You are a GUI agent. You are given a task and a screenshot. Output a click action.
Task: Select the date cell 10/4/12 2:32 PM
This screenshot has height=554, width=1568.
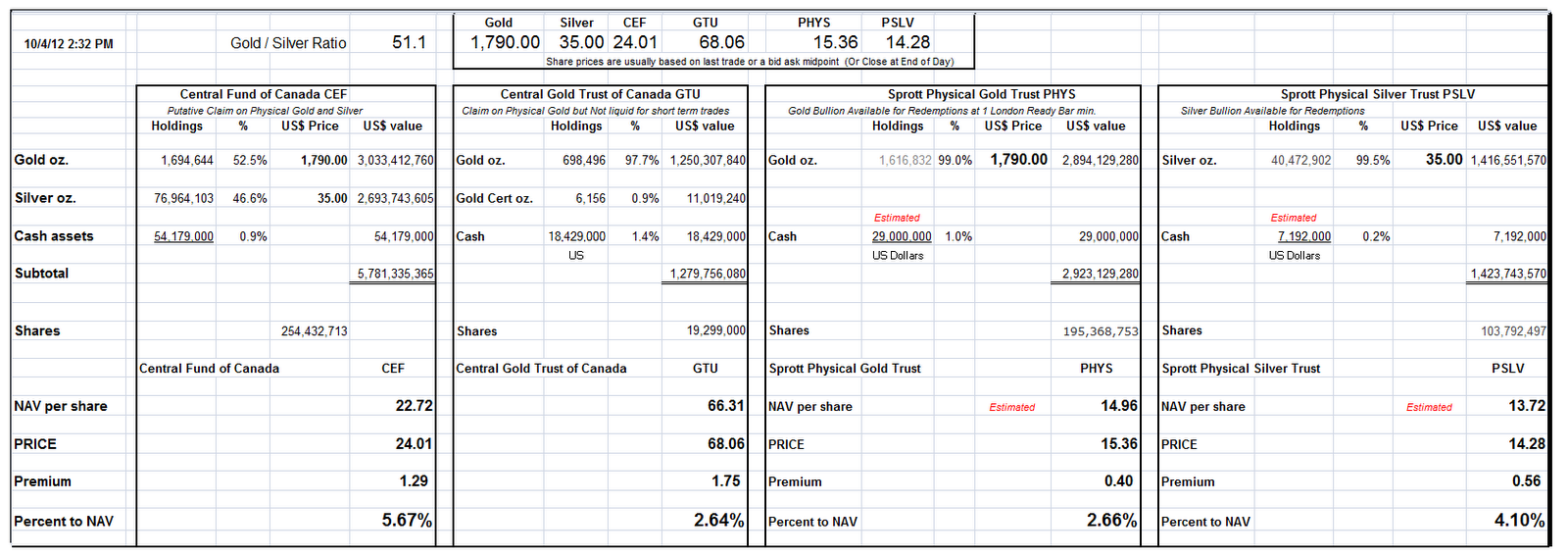(x=69, y=44)
